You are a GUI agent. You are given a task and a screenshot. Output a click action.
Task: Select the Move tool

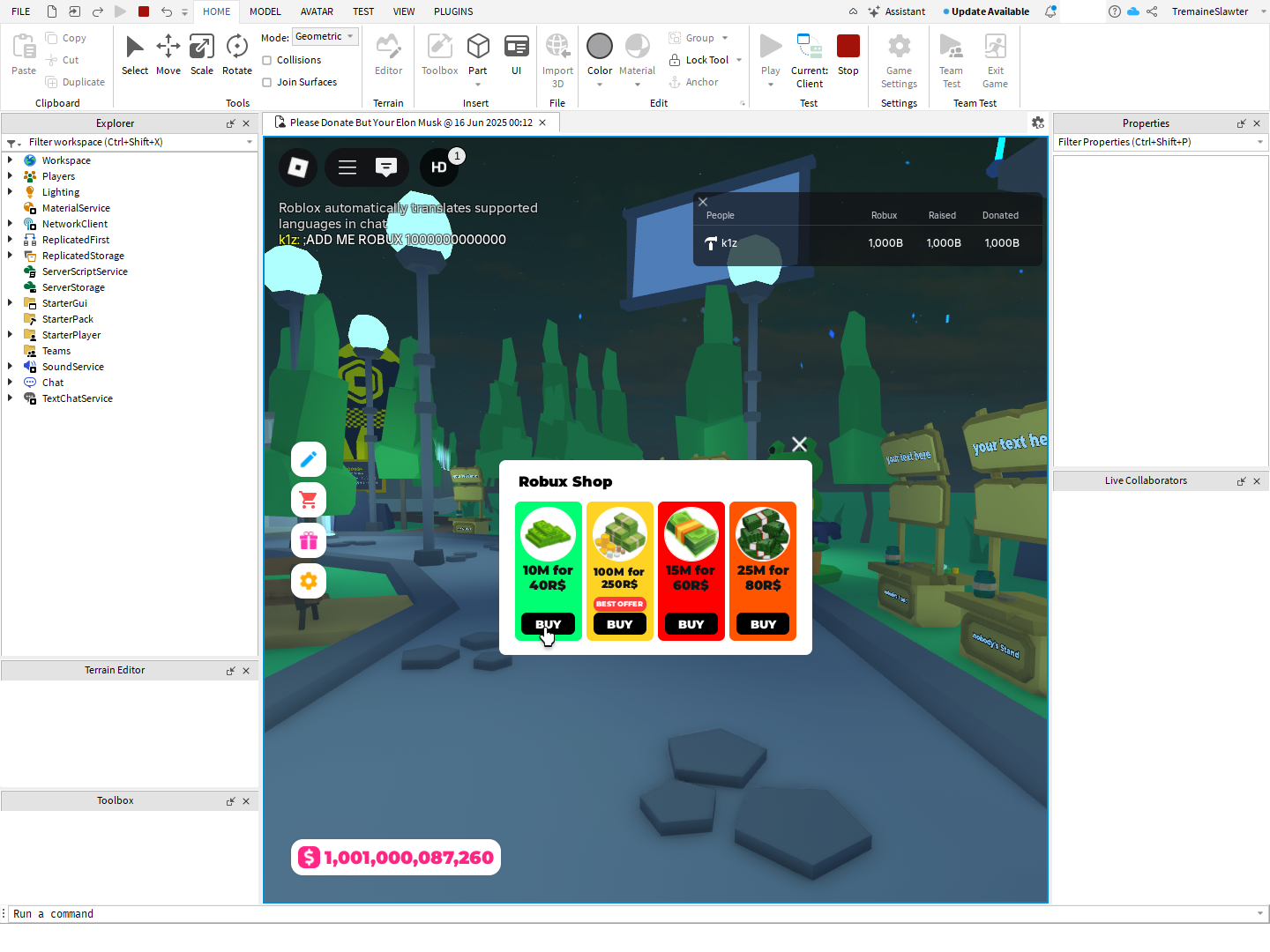coord(168,55)
